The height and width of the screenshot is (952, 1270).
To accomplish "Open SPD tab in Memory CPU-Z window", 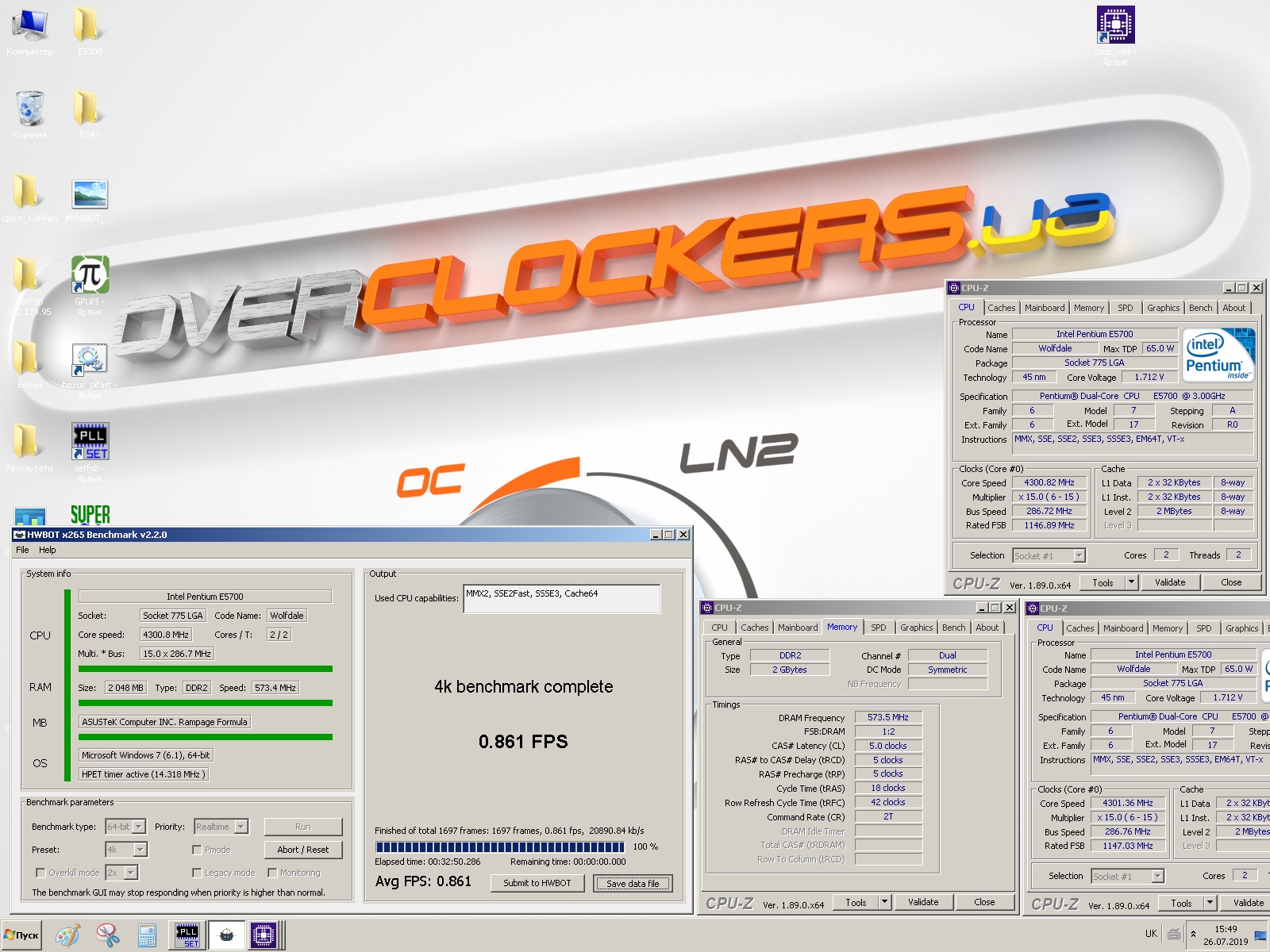I will point(878,628).
